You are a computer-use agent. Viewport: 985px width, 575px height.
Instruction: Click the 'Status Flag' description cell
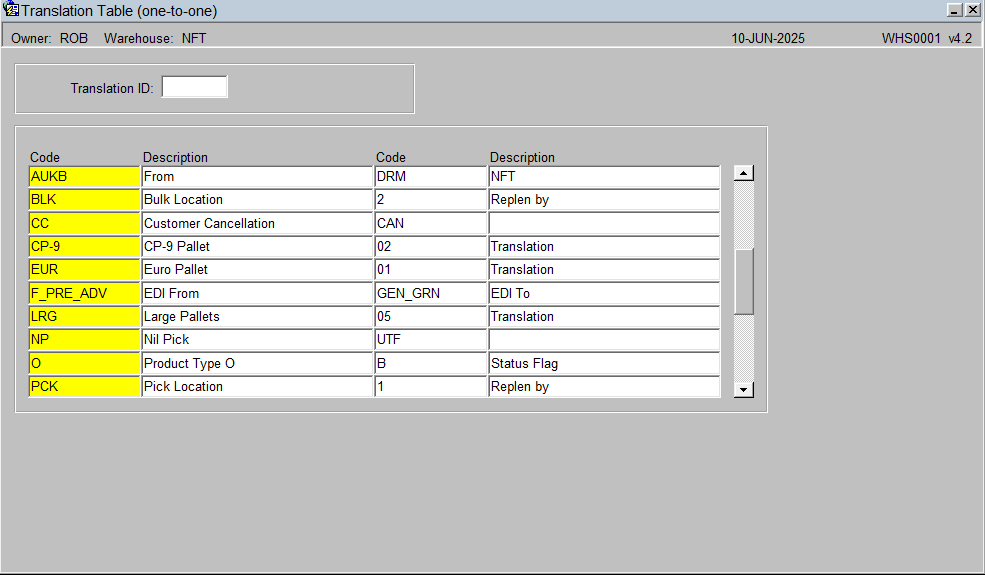pyautogui.click(x=604, y=363)
